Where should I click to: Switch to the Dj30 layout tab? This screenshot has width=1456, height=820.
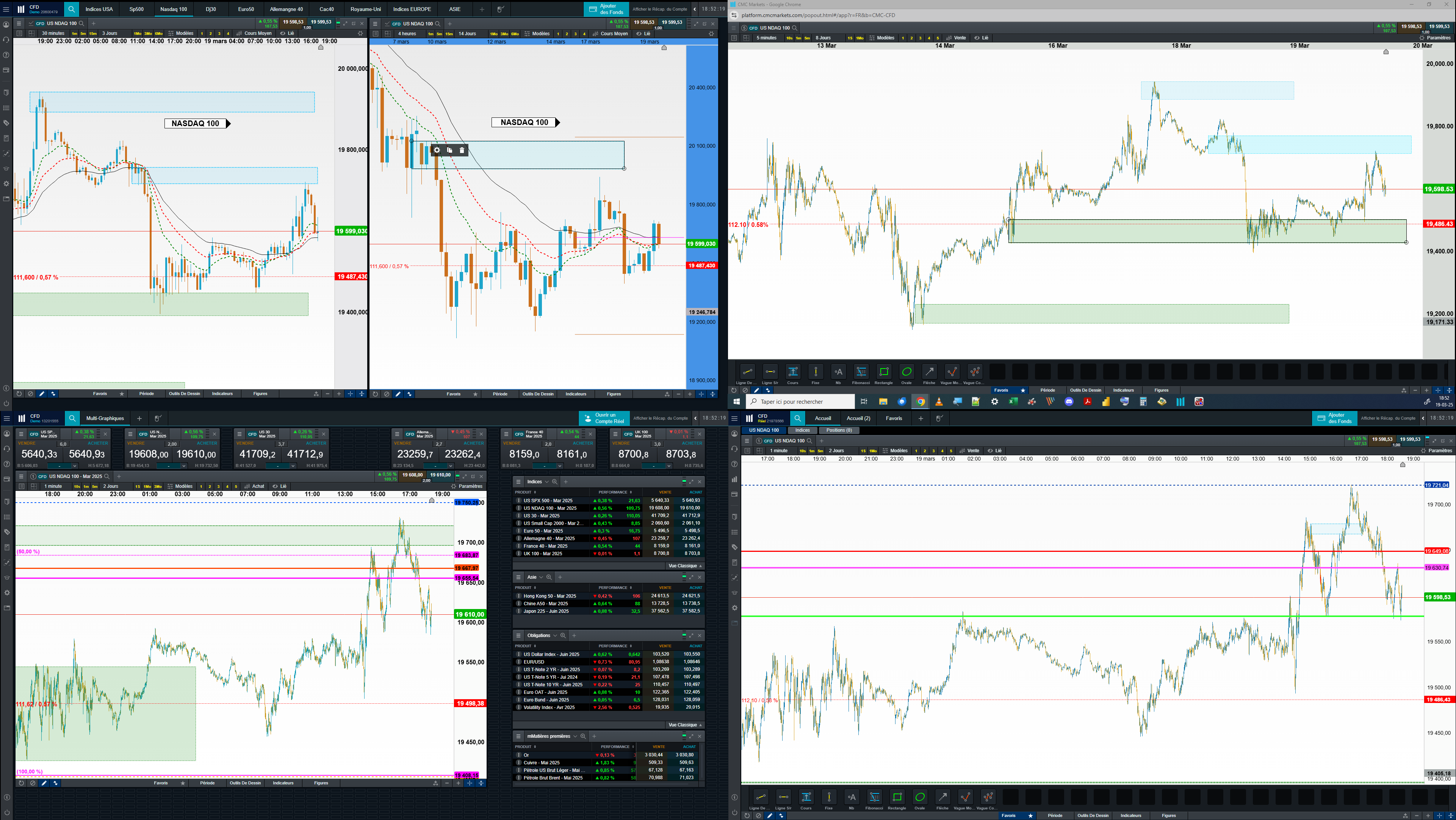pyautogui.click(x=211, y=9)
